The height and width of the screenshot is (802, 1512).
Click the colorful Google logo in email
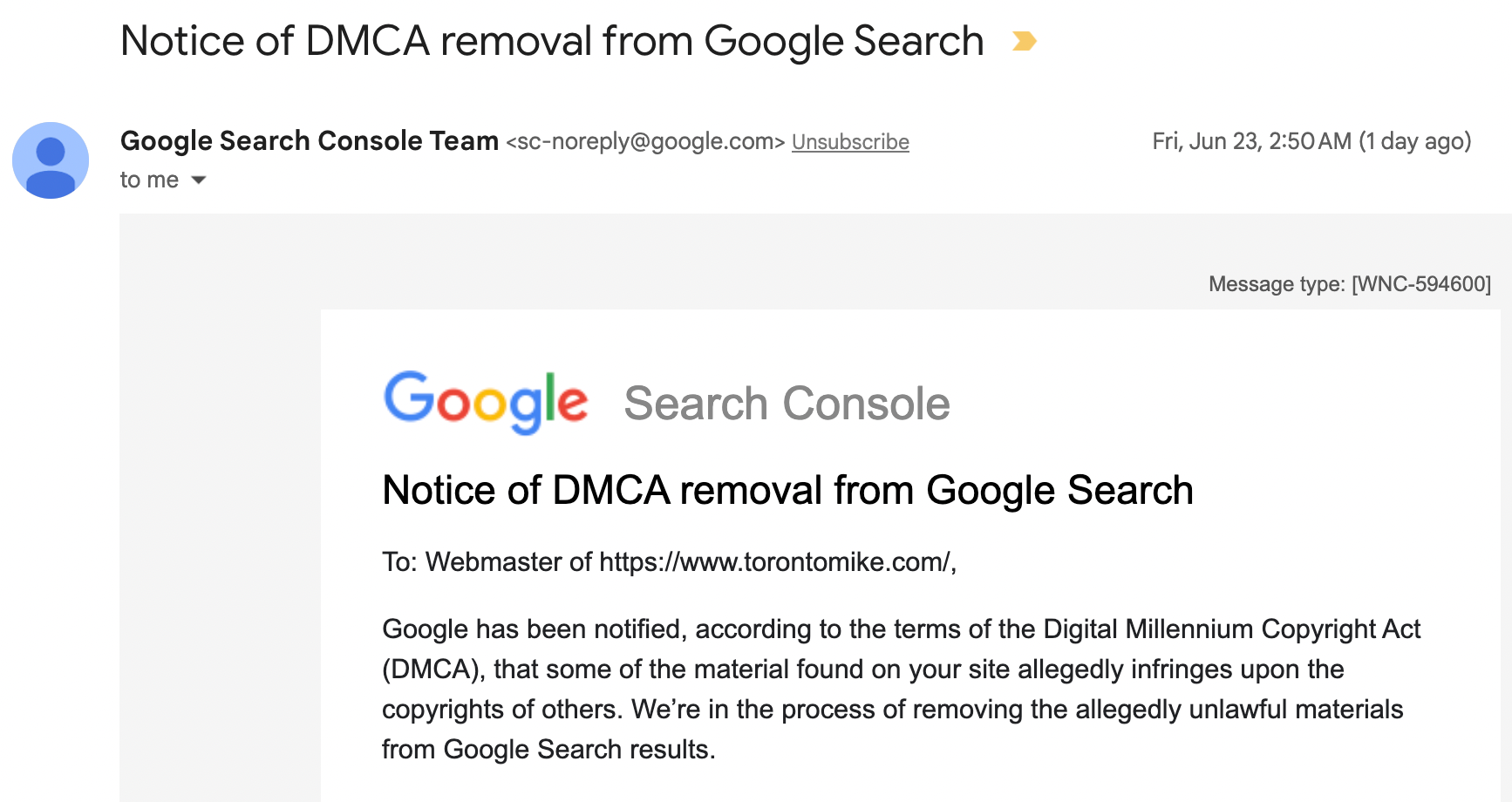pyautogui.click(x=486, y=402)
